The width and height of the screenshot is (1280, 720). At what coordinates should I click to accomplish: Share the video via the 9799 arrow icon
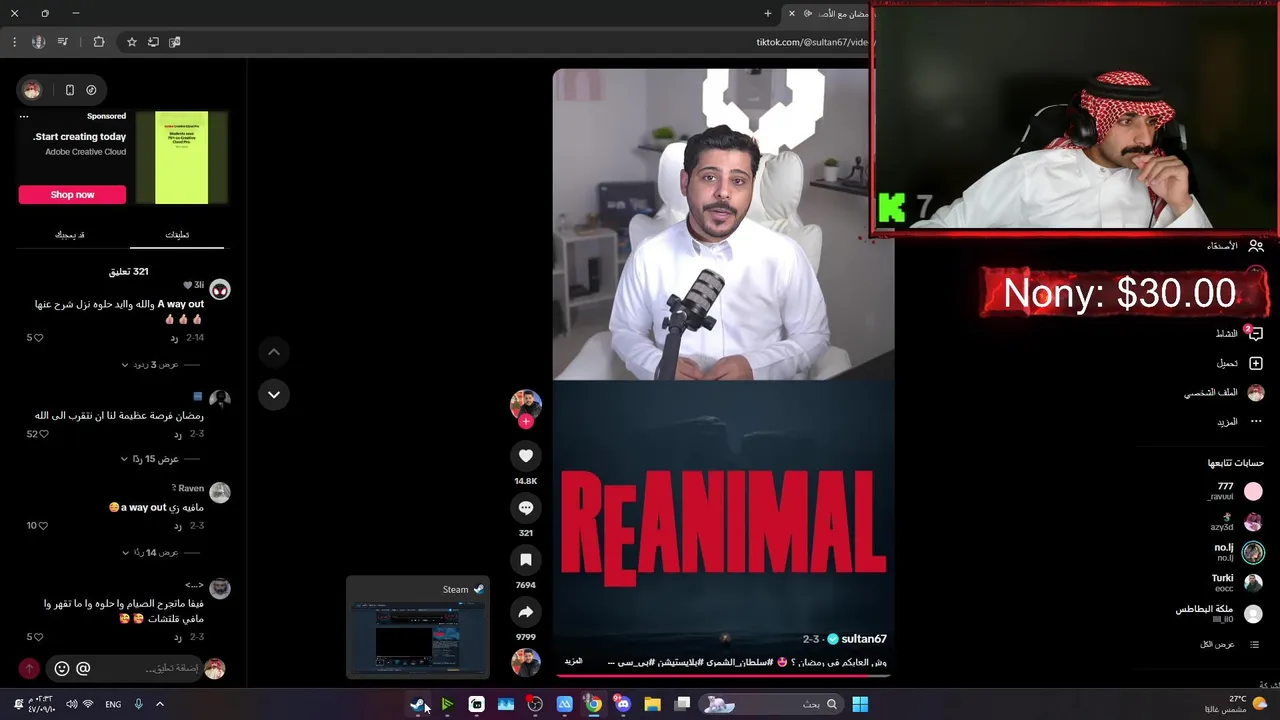[x=526, y=612]
